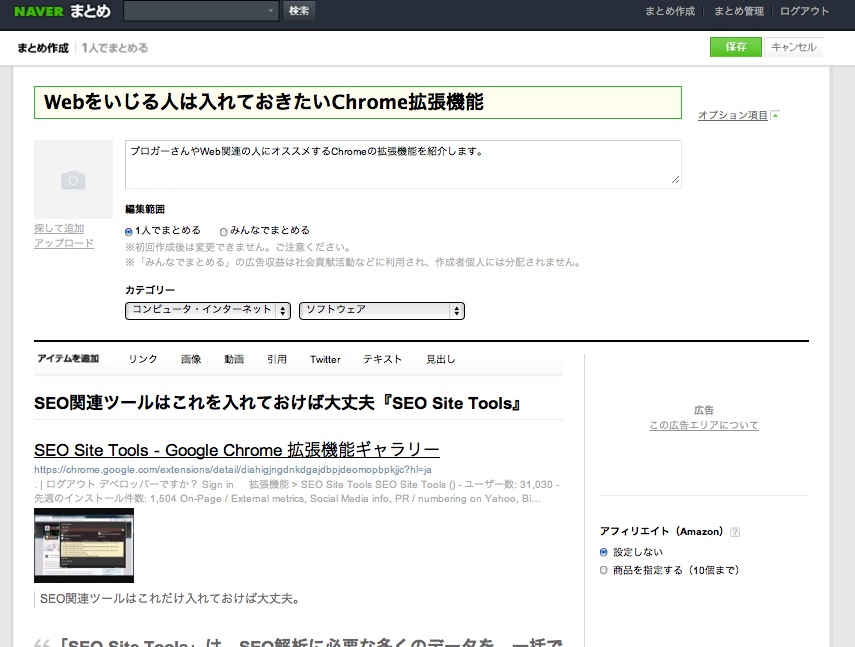This screenshot has width=855, height=647.
Task: Open まとめ作成 in top navigation
Action: pyautogui.click(x=670, y=11)
